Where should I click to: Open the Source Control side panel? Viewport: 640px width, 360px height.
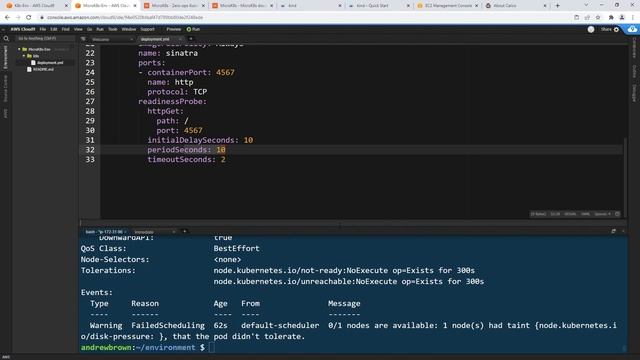tap(6, 88)
